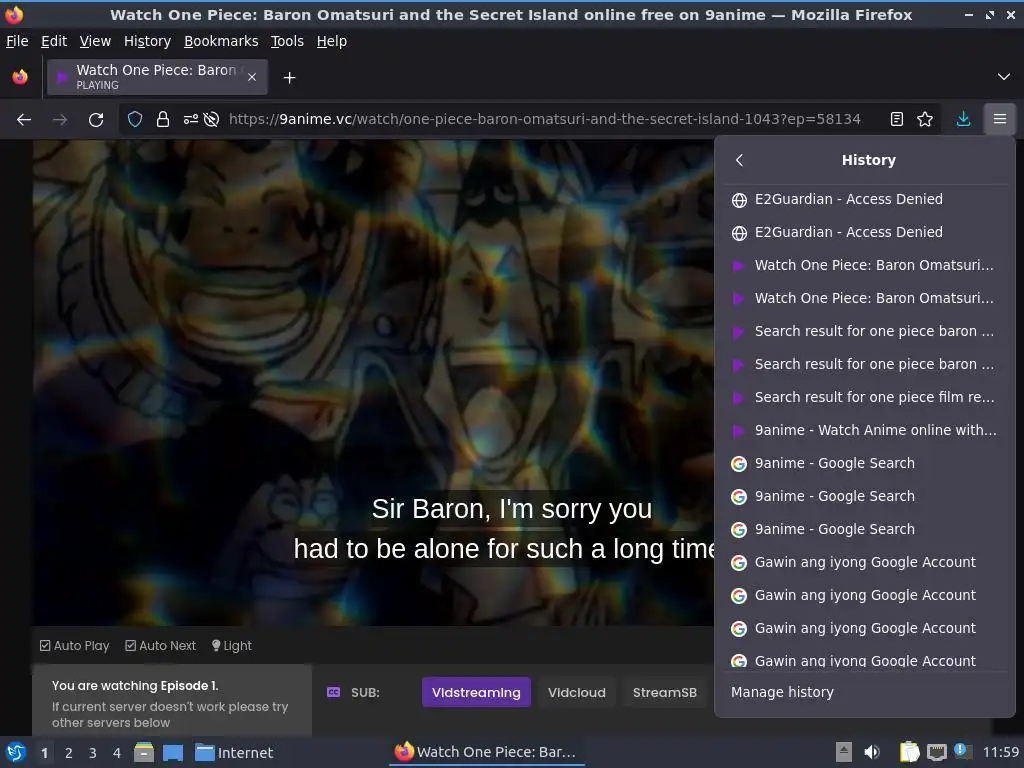Screen dimensions: 1024x768
Task: Switch to workspace 2
Action: point(69,753)
